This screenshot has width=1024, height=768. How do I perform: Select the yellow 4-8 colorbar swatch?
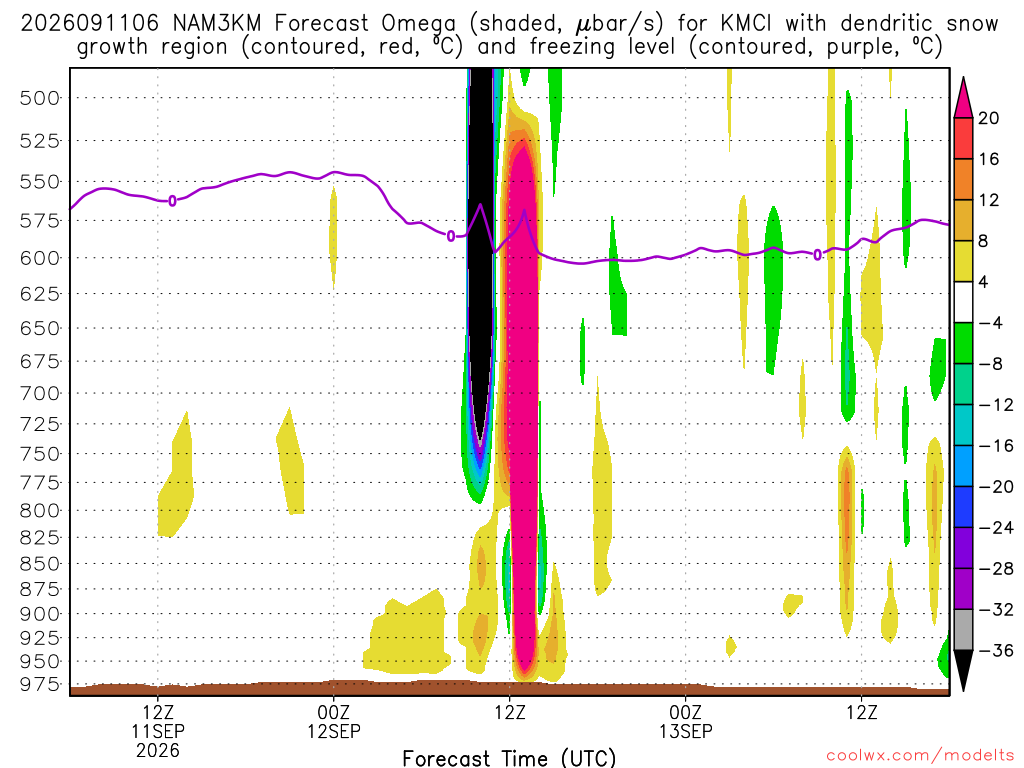tap(963, 261)
